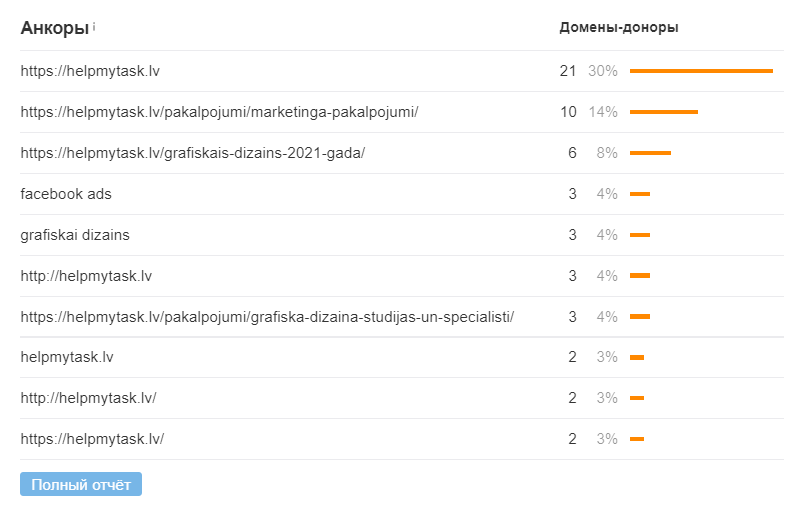Open the grafiskais-dizains-2021-gada anchor link

coord(193,153)
